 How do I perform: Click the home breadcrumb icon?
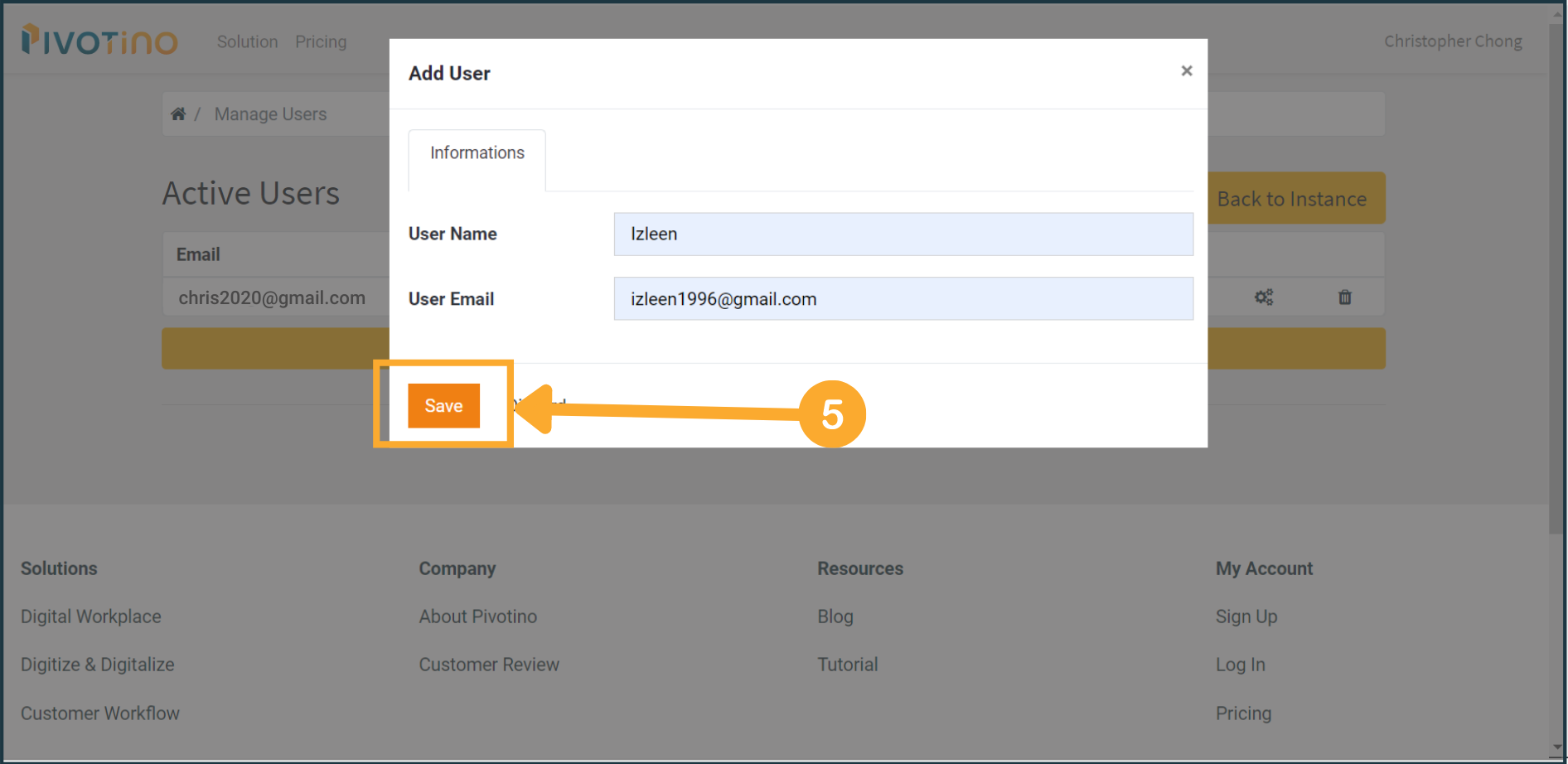pos(178,114)
